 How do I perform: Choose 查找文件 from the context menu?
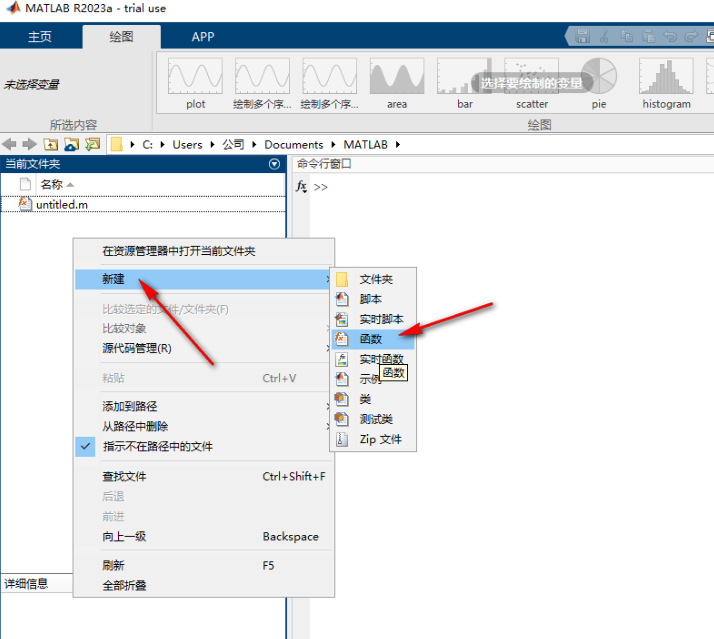coord(204,476)
